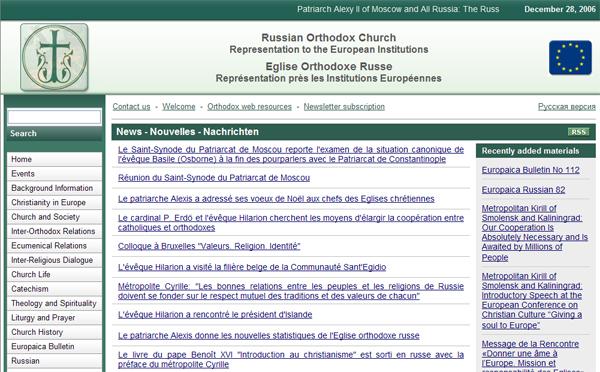Screen dimensions: 600x372
Task: Select Background Information in sidebar
Action: (54, 188)
